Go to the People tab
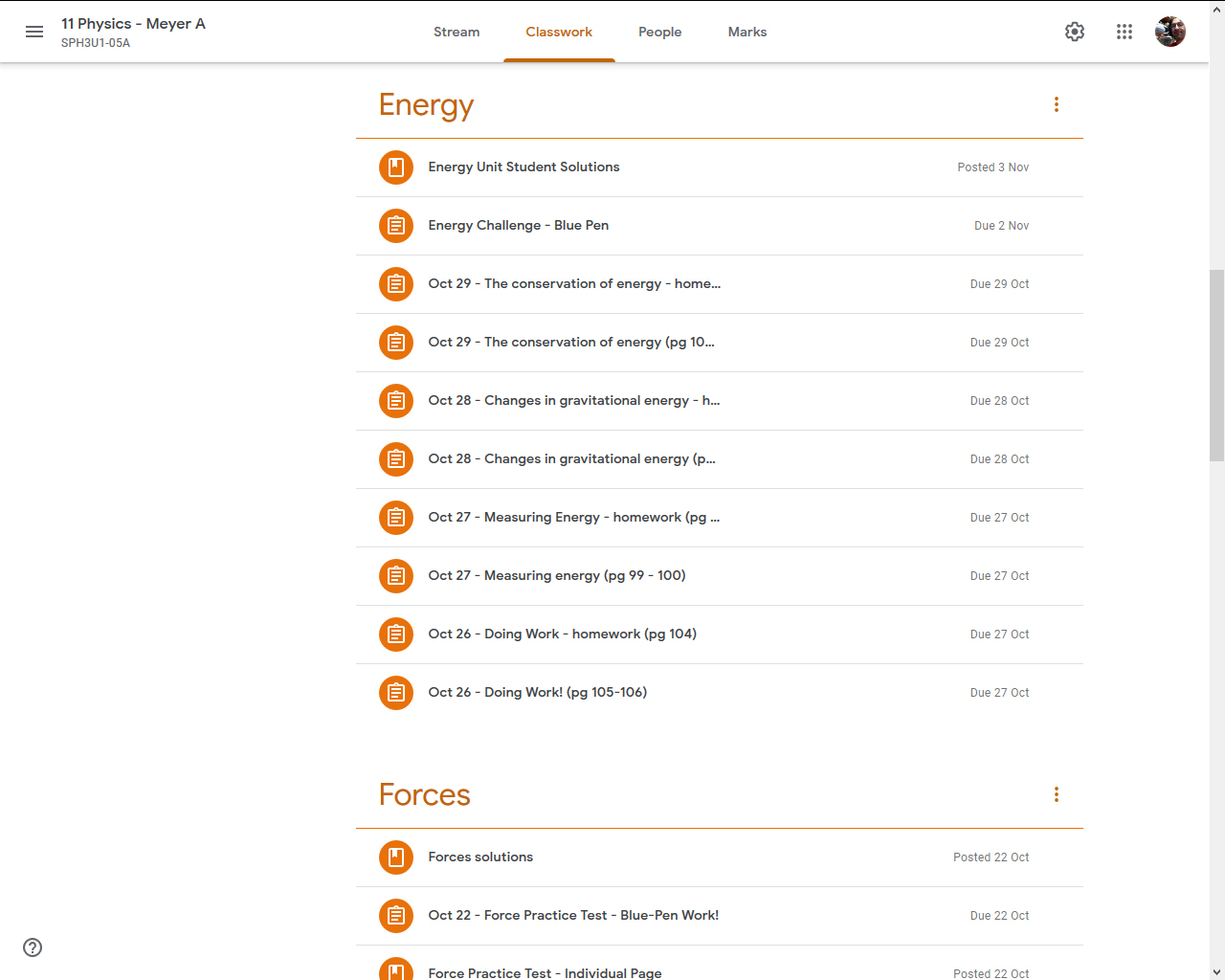This screenshot has height=980, width=1225. coord(660,32)
